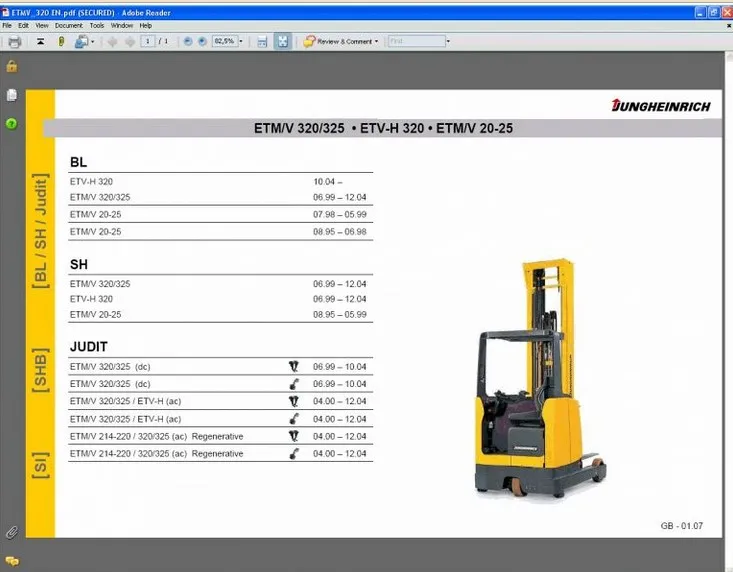Click the hide toolbars icon
The height and width of the screenshot is (572, 733).
coord(41,42)
